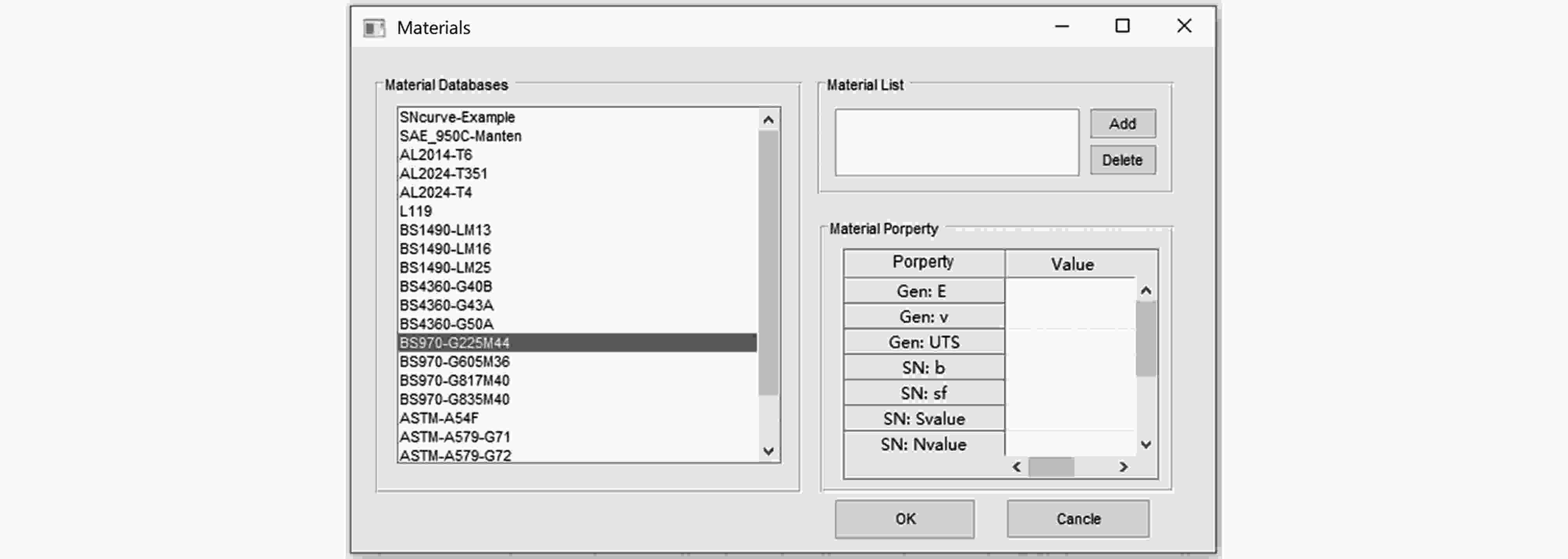
Task: Click property table scroll up arrow
Action: pos(1146,291)
